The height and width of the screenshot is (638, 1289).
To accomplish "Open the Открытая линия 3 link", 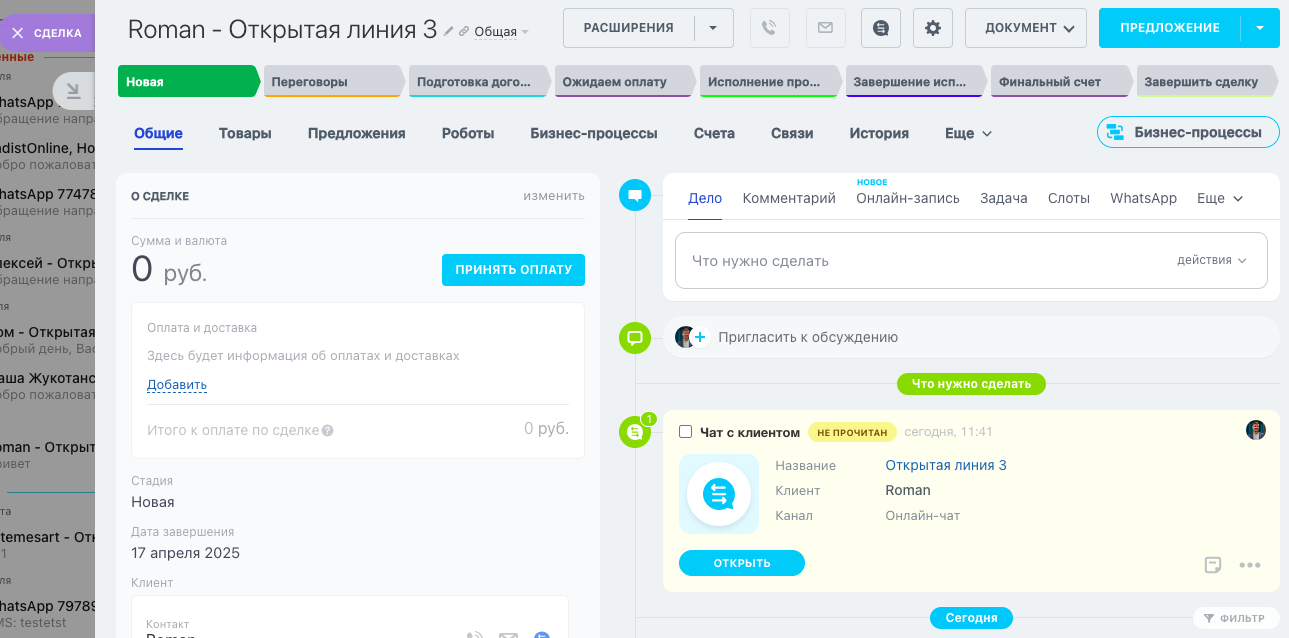I will 946,465.
